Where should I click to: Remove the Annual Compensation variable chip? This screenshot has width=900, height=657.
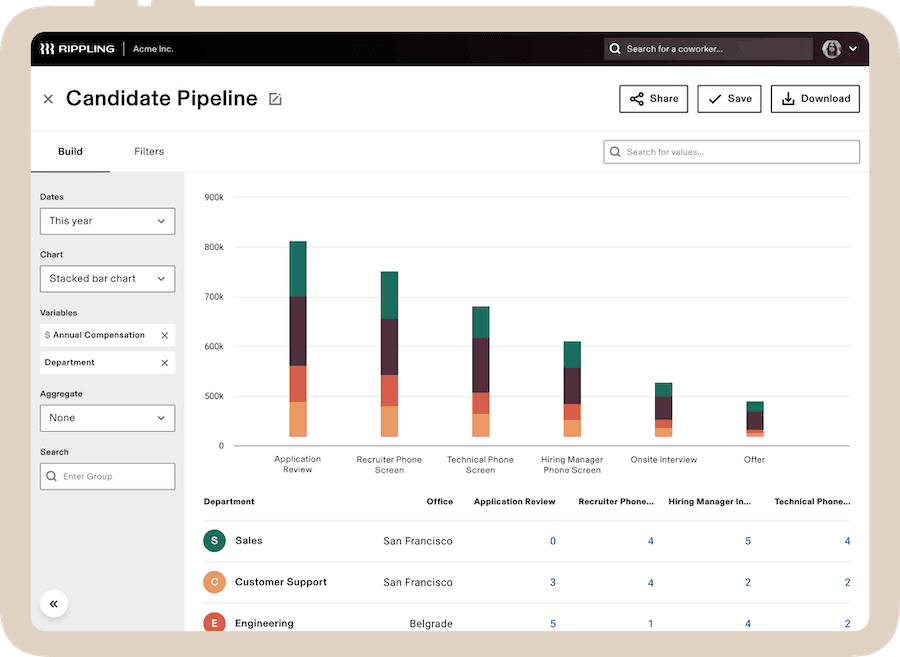coord(164,335)
